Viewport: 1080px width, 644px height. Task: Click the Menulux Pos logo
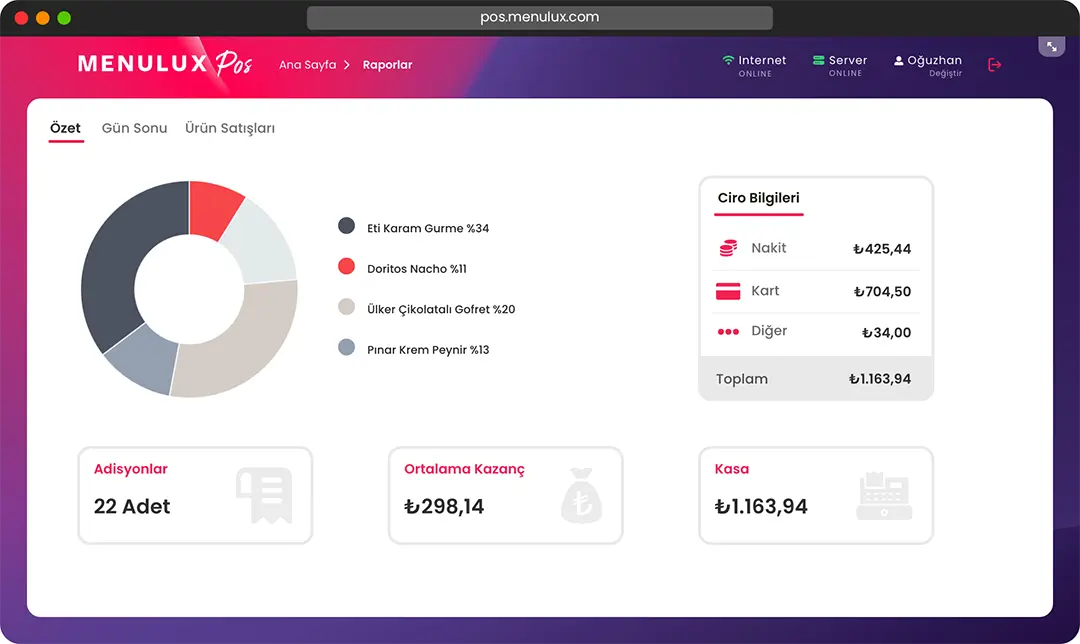pyautogui.click(x=165, y=64)
